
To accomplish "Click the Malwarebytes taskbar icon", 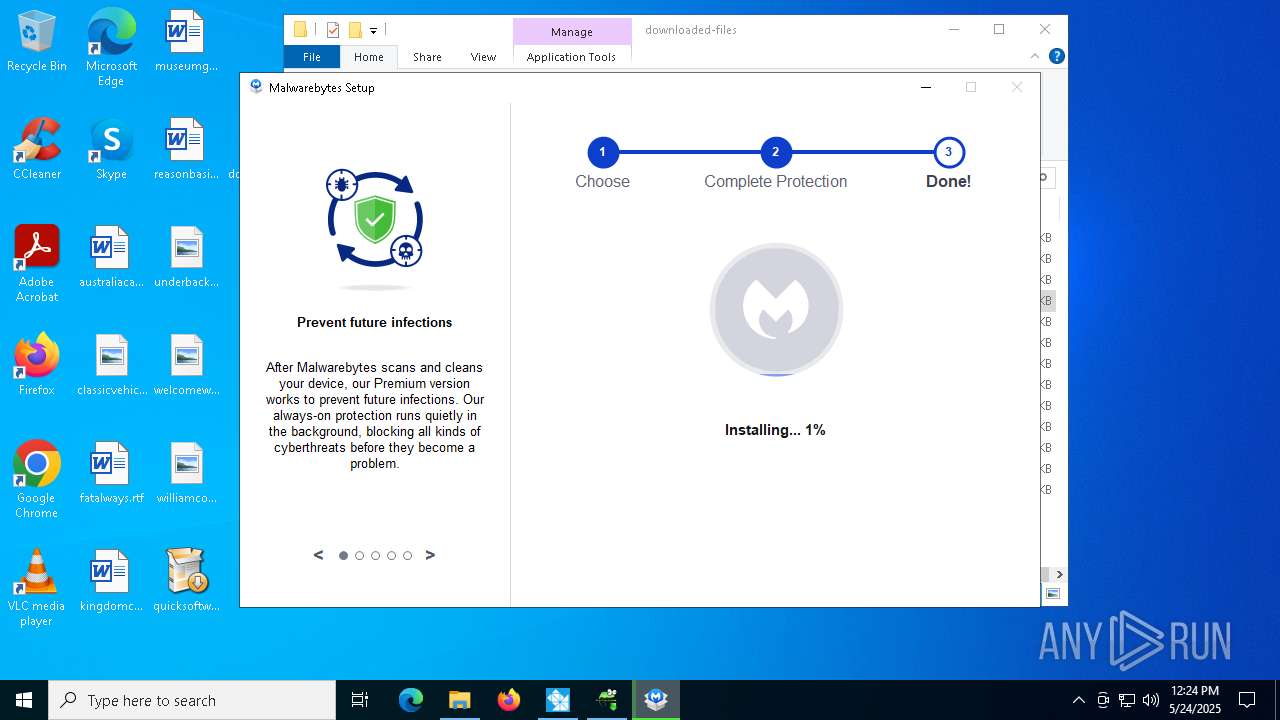I will pos(656,700).
